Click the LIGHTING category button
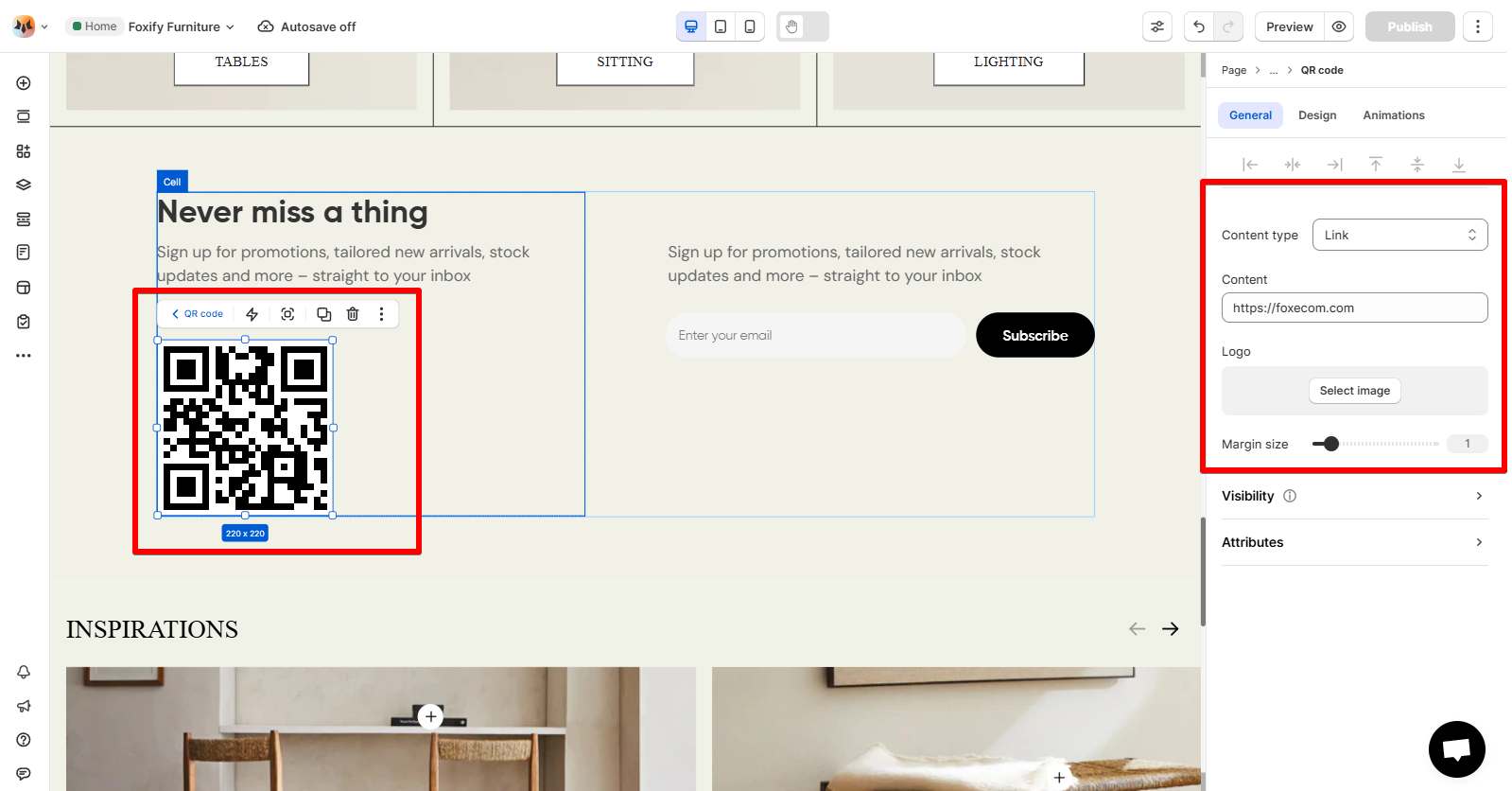Viewport: 1512px width, 791px height. [1009, 62]
